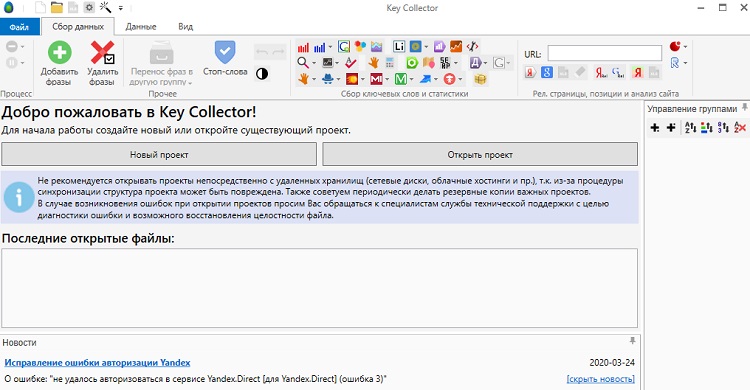The width and height of the screenshot is (750, 390).
Task: Click into the URL input field
Action: tap(605, 53)
